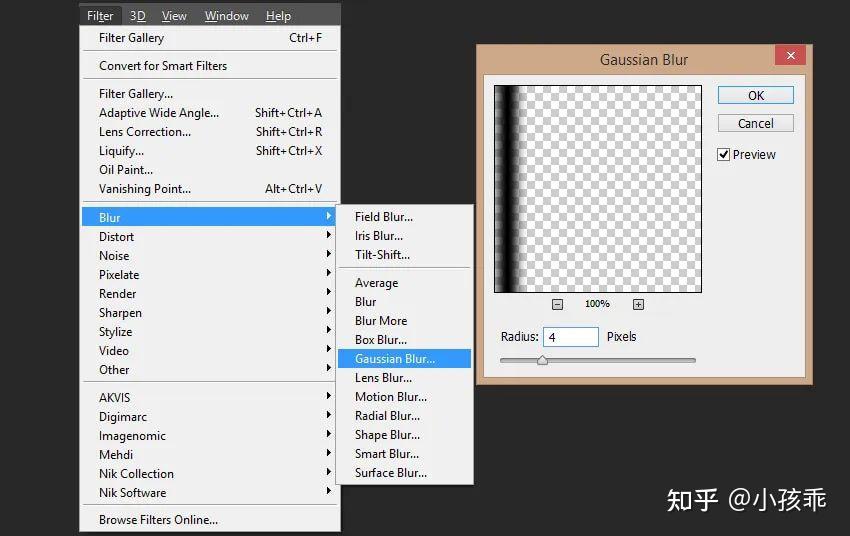Screen dimensions: 850x536
Task: Expand the Mehdi plugin submenu
Action: (x=210, y=454)
